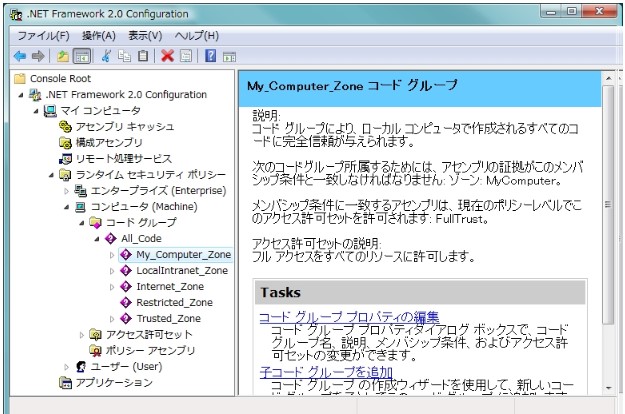Viewport: 625px width, 414px height.
Task: Select the Trusted_Zone tree item
Action: point(169,318)
